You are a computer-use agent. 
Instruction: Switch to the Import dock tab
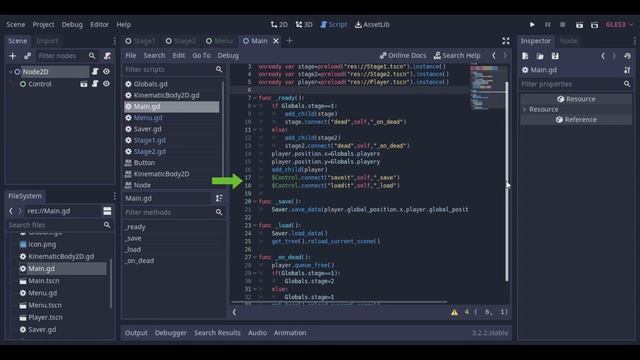click(x=47, y=41)
